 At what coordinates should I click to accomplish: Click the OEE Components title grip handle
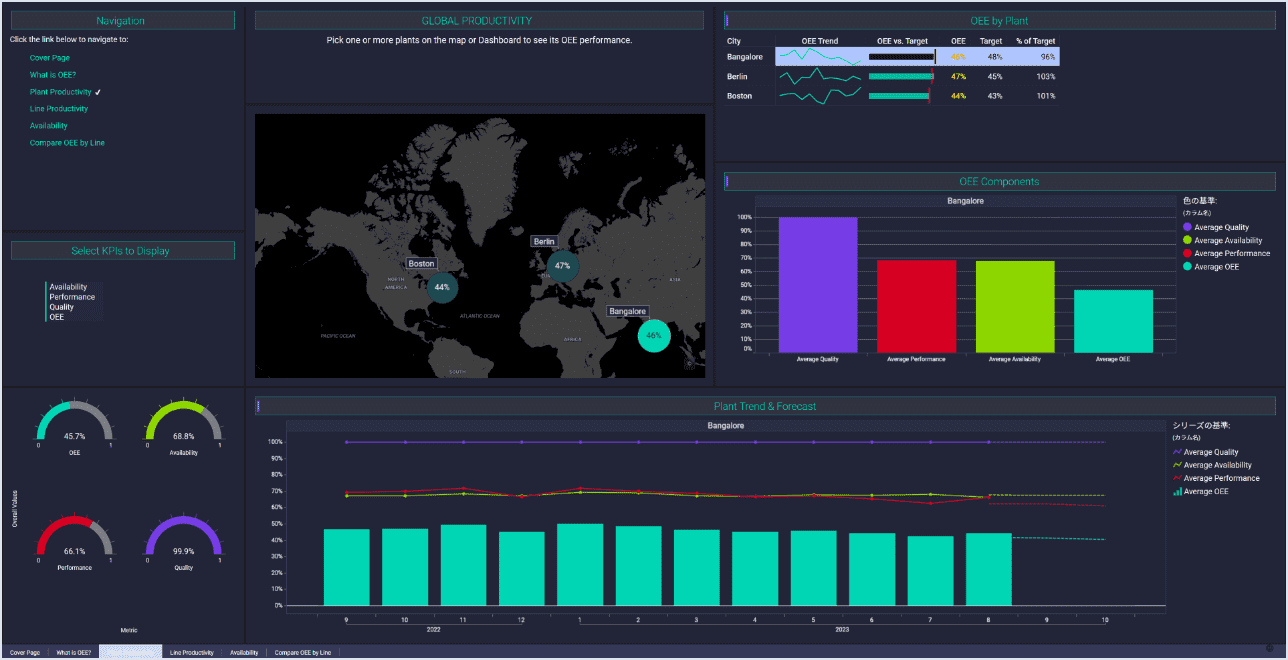[x=727, y=181]
